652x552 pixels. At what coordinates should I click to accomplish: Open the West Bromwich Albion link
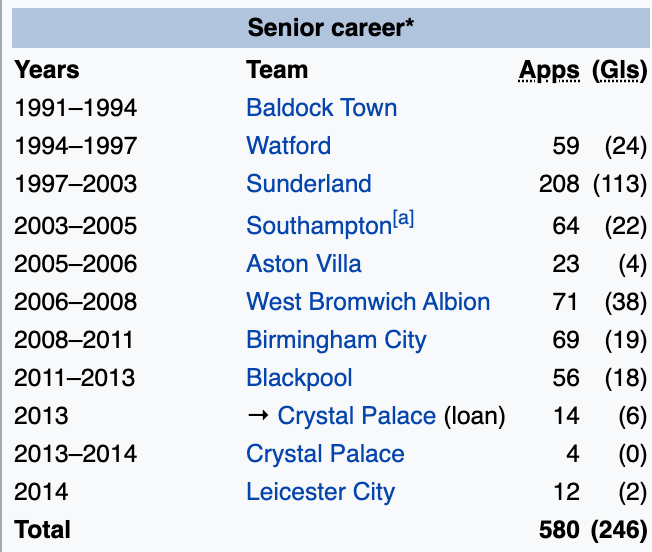pyautogui.click(x=368, y=302)
